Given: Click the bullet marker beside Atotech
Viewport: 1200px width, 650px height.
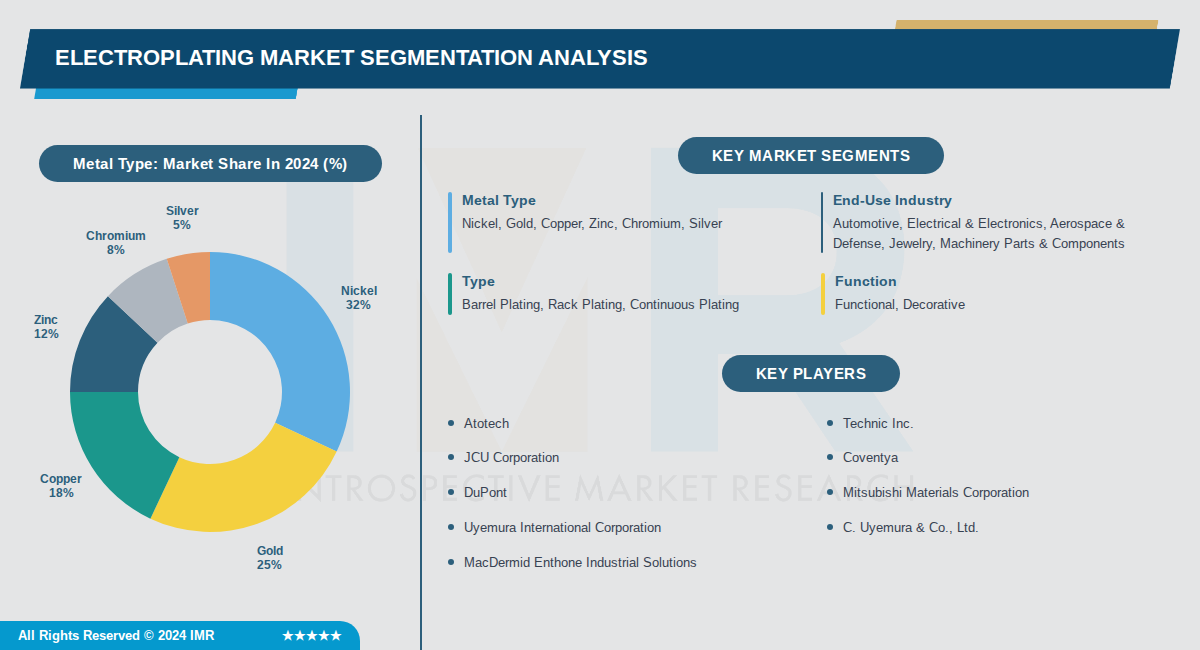Looking at the screenshot, I should pos(452,423).
